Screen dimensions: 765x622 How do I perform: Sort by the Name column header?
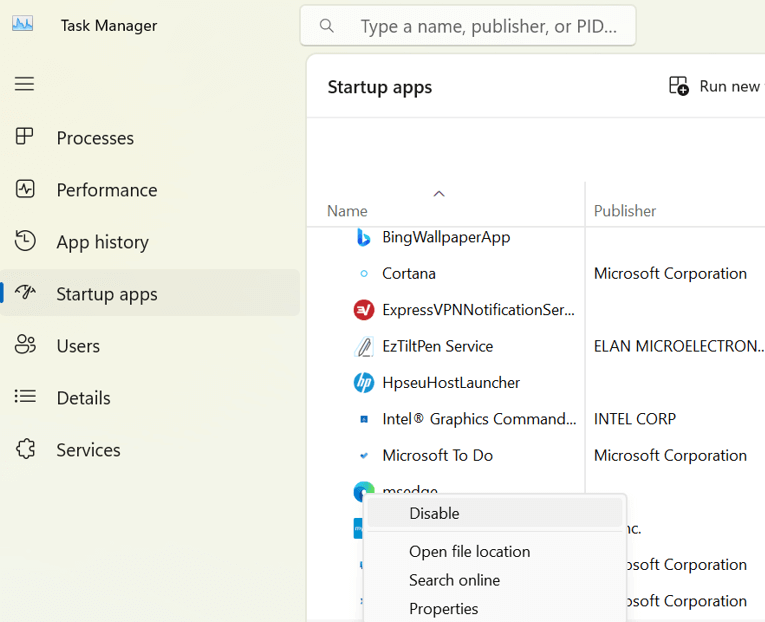click(347, 211)
